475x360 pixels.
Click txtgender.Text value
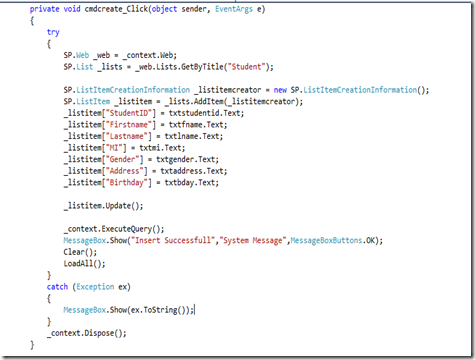pos(187,160)
